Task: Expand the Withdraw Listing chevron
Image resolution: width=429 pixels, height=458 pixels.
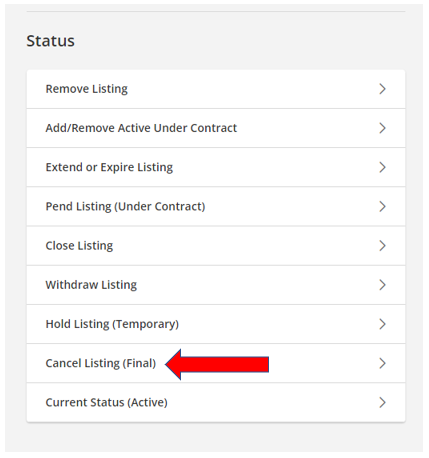Action: click(382, 285)
